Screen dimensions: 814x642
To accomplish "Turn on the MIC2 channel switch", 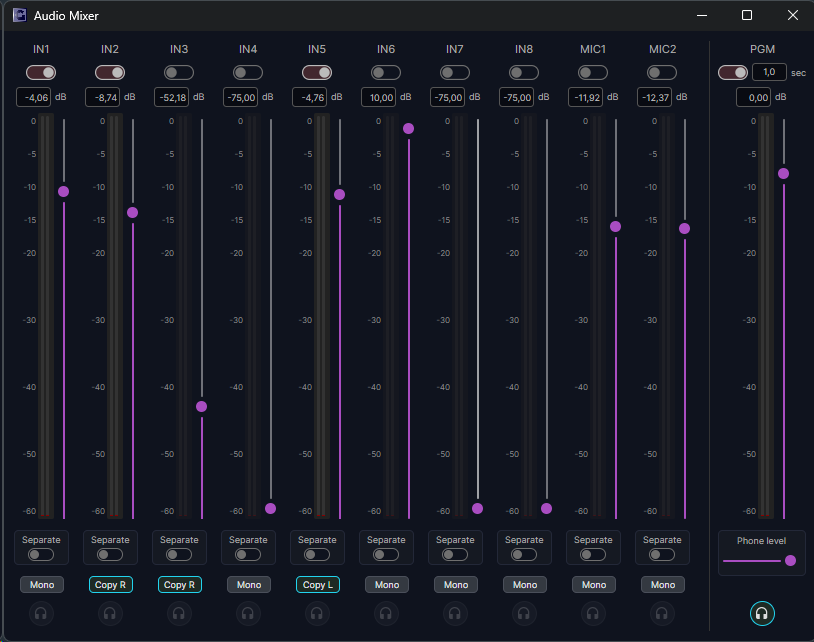I will [x=662, y=73].
